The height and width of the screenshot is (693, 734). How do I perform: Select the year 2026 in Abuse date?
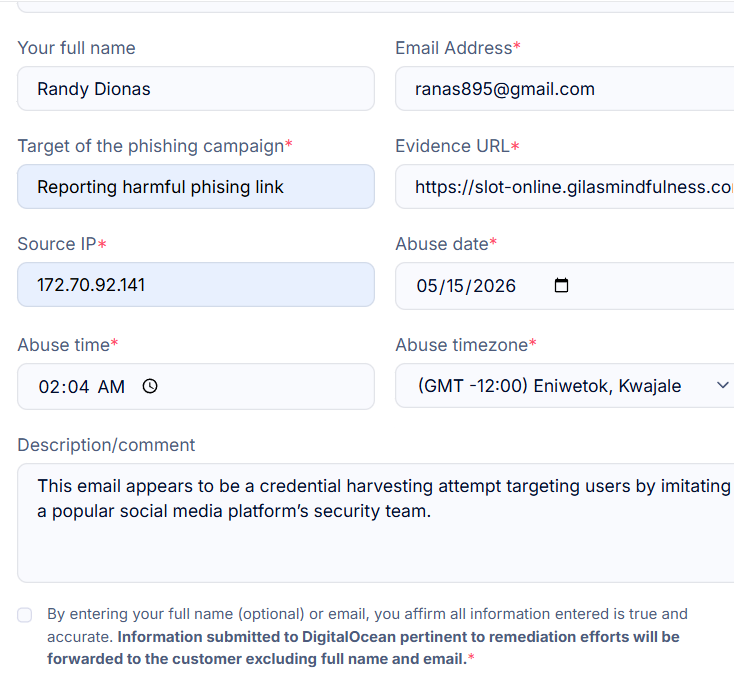(494, 286)
